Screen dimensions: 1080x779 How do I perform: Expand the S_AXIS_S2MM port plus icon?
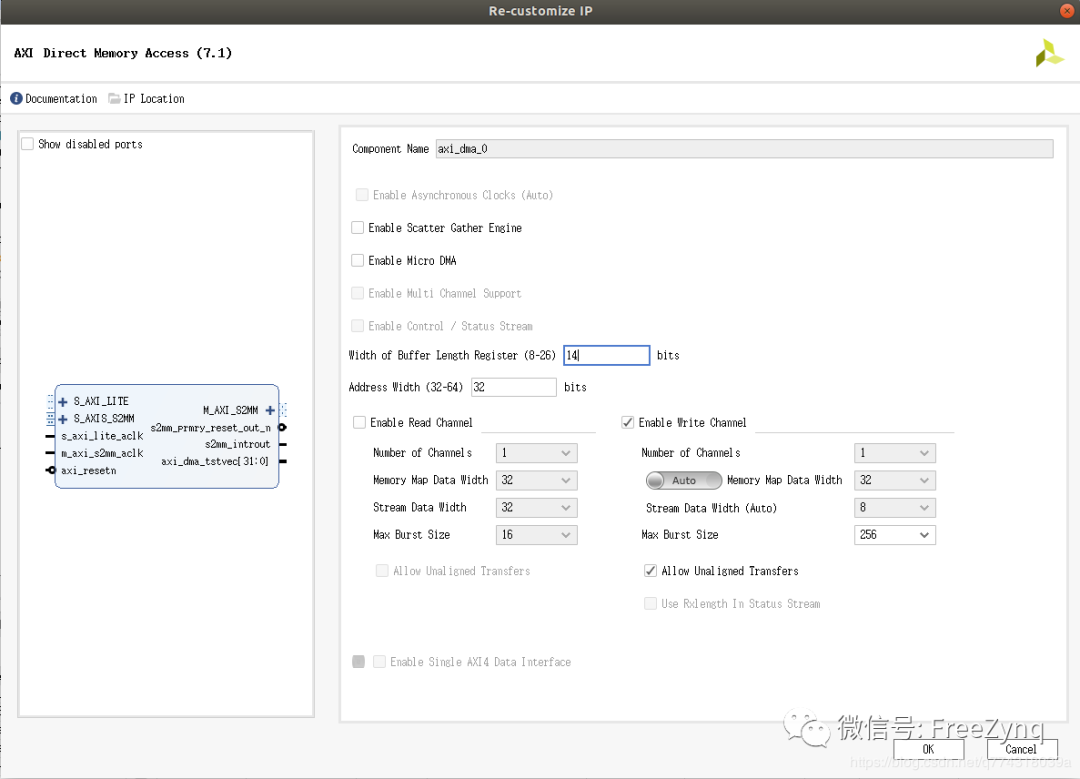coord(63,419)
